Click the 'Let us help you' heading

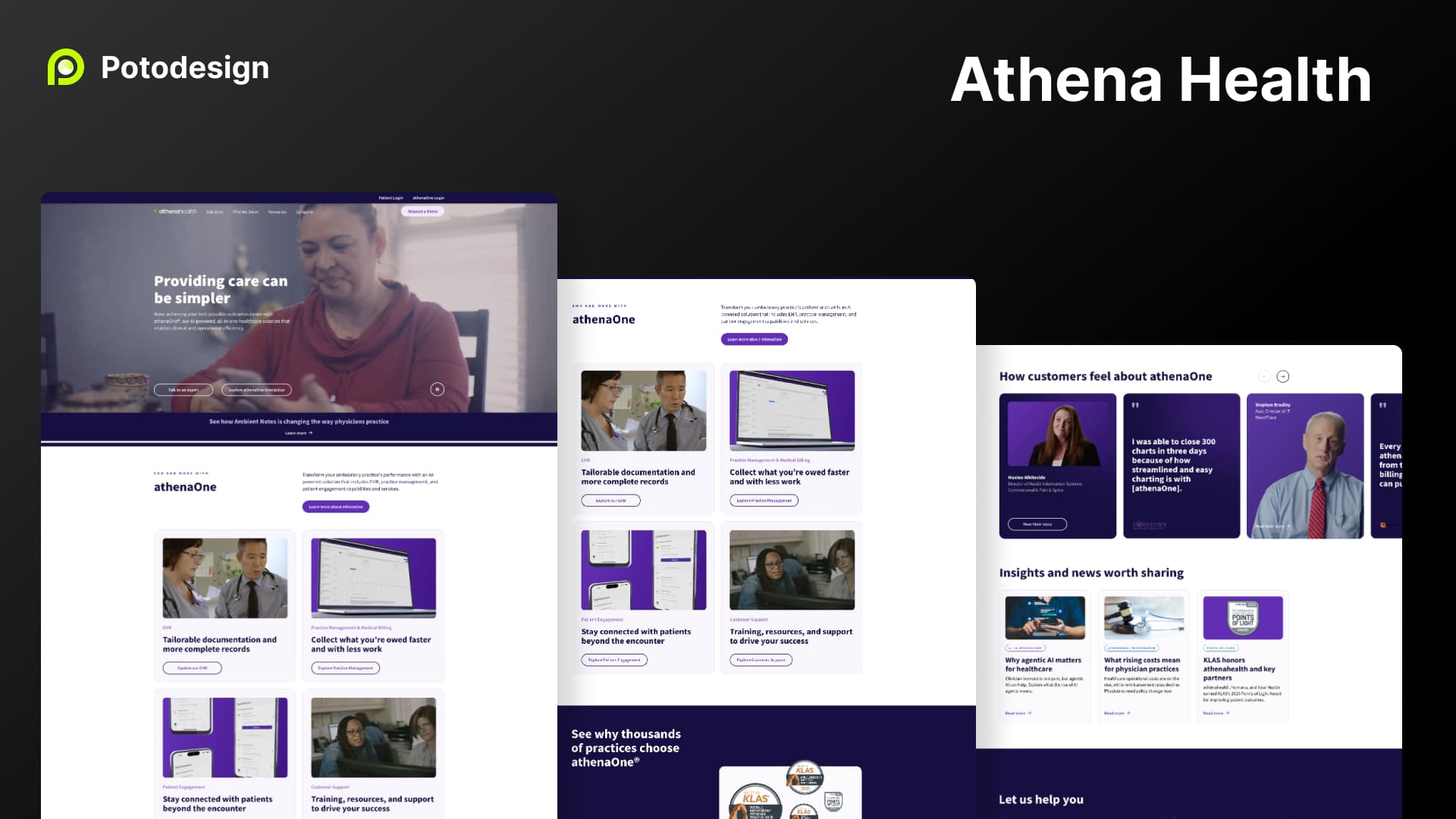point(1040,799)
